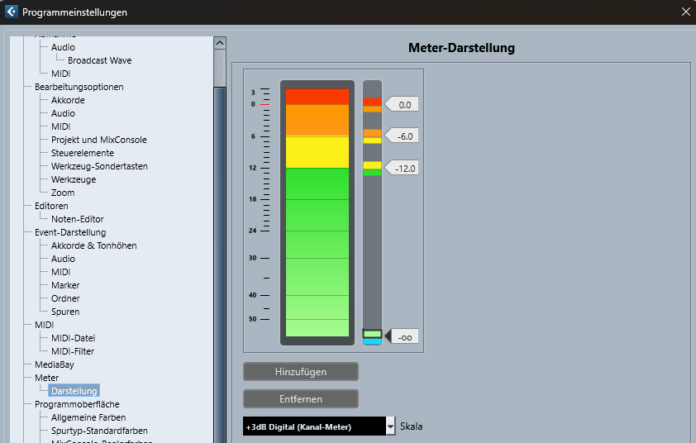The width and height of the screenshot is (696, 443).
Task: Select Editoren category
Action: coord(51,206)
